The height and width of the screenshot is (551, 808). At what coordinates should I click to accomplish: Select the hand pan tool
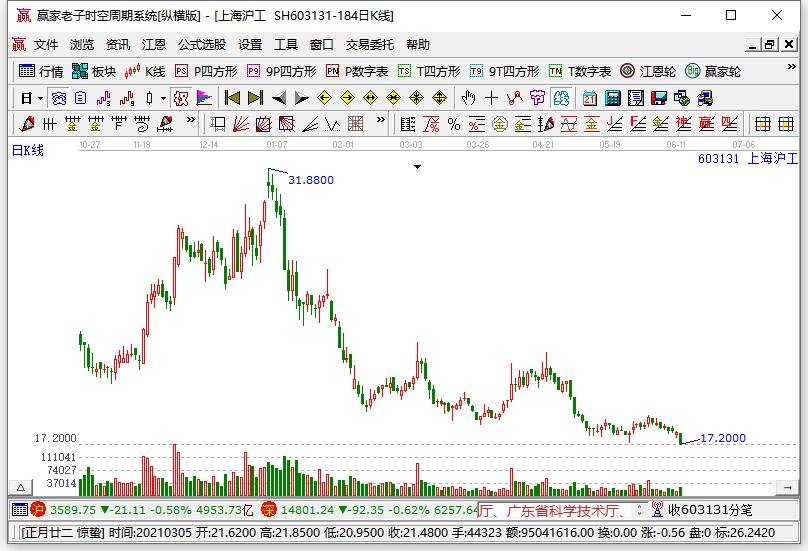point(468,98)
